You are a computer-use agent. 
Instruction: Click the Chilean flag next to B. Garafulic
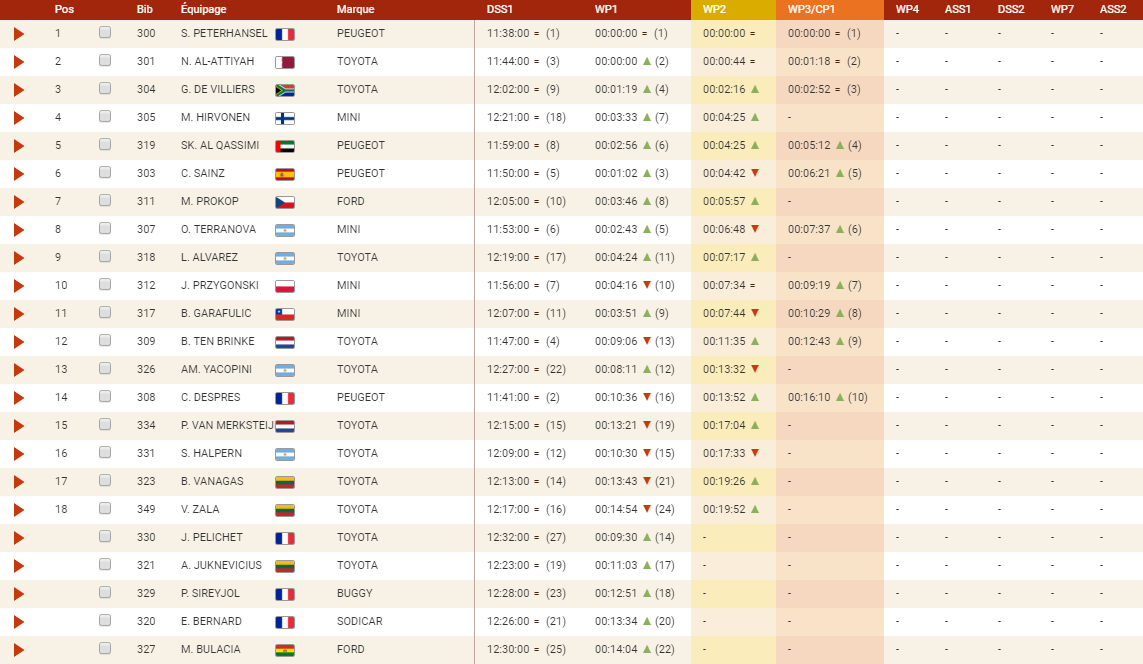[x=284, y=314]
